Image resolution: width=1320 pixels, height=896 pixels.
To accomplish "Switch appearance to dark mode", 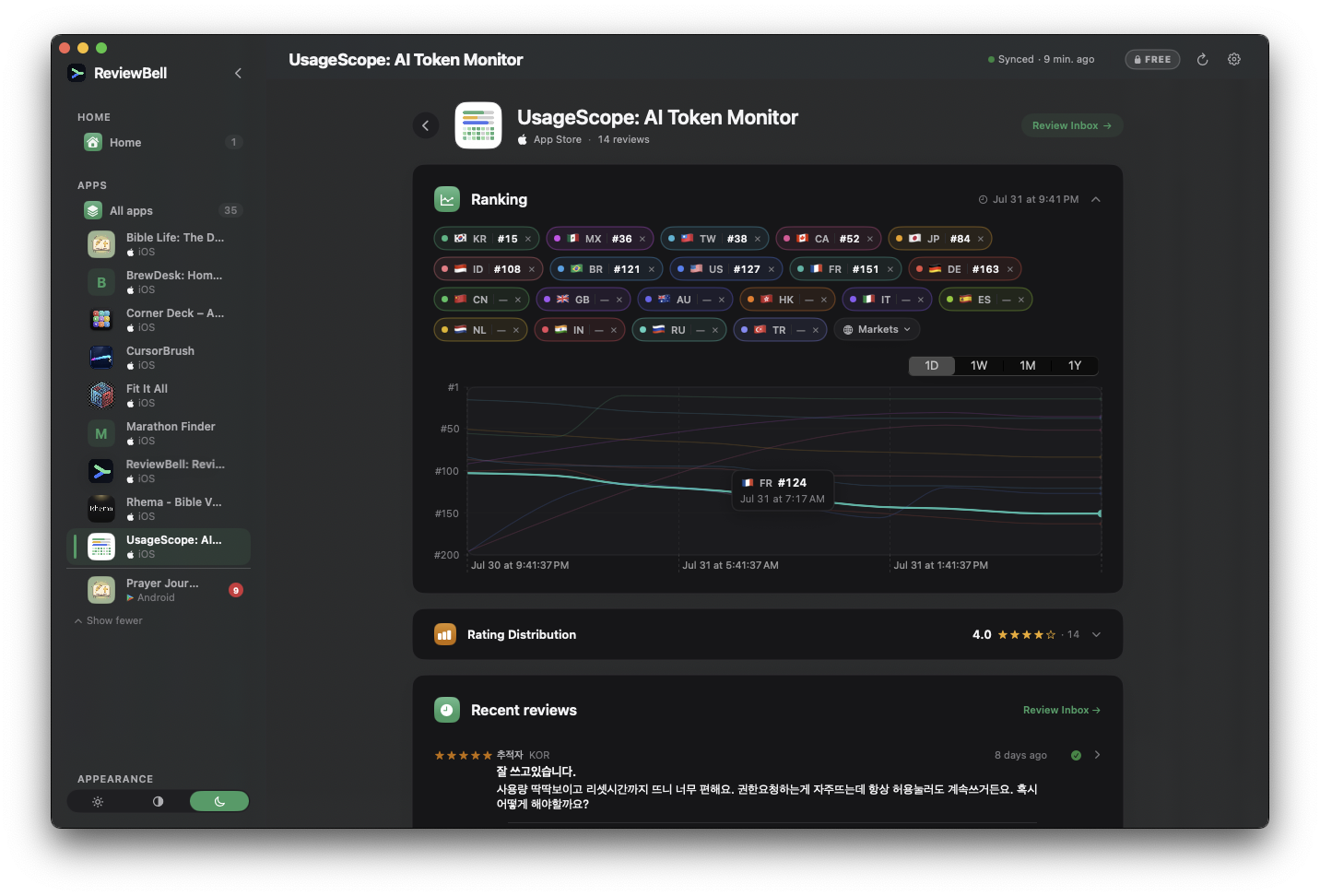I will 219,801.
